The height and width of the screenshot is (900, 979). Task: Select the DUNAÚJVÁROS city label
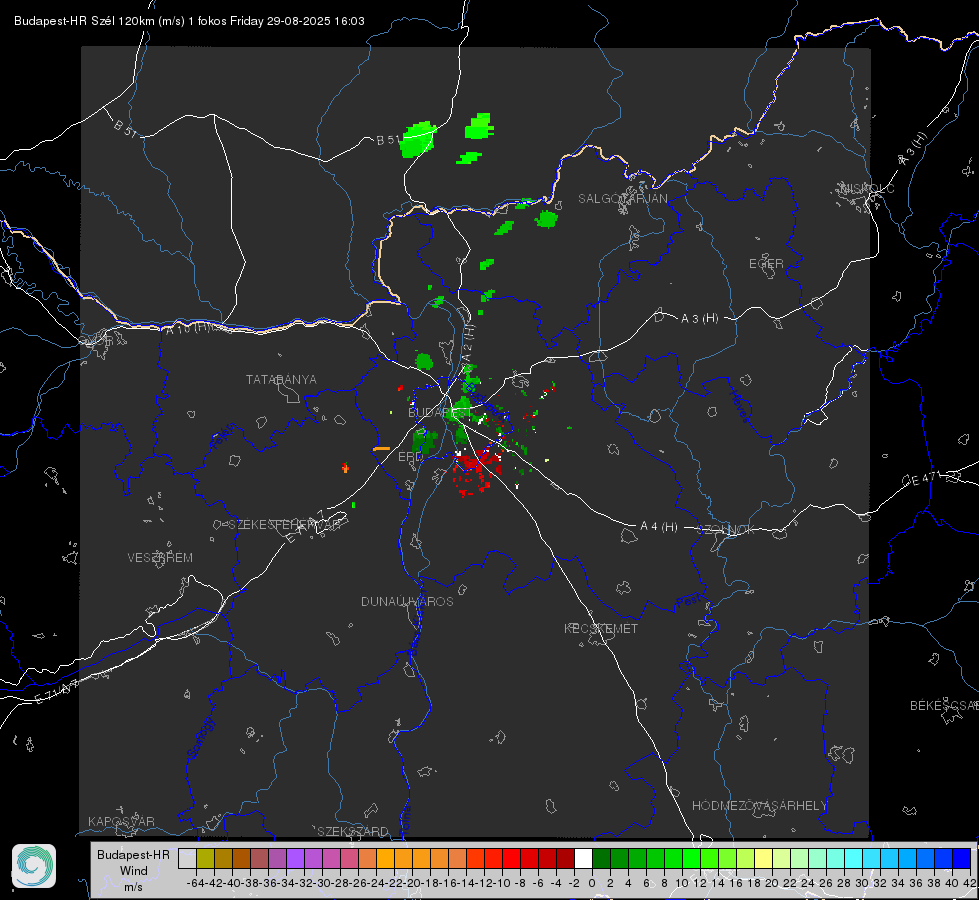pyautogui.click(x=407, y=601)
